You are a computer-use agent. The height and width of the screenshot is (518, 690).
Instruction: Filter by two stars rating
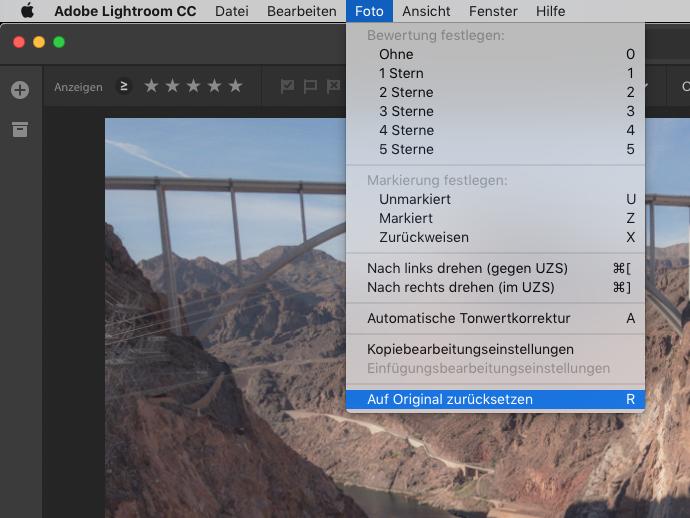[172, 86]
